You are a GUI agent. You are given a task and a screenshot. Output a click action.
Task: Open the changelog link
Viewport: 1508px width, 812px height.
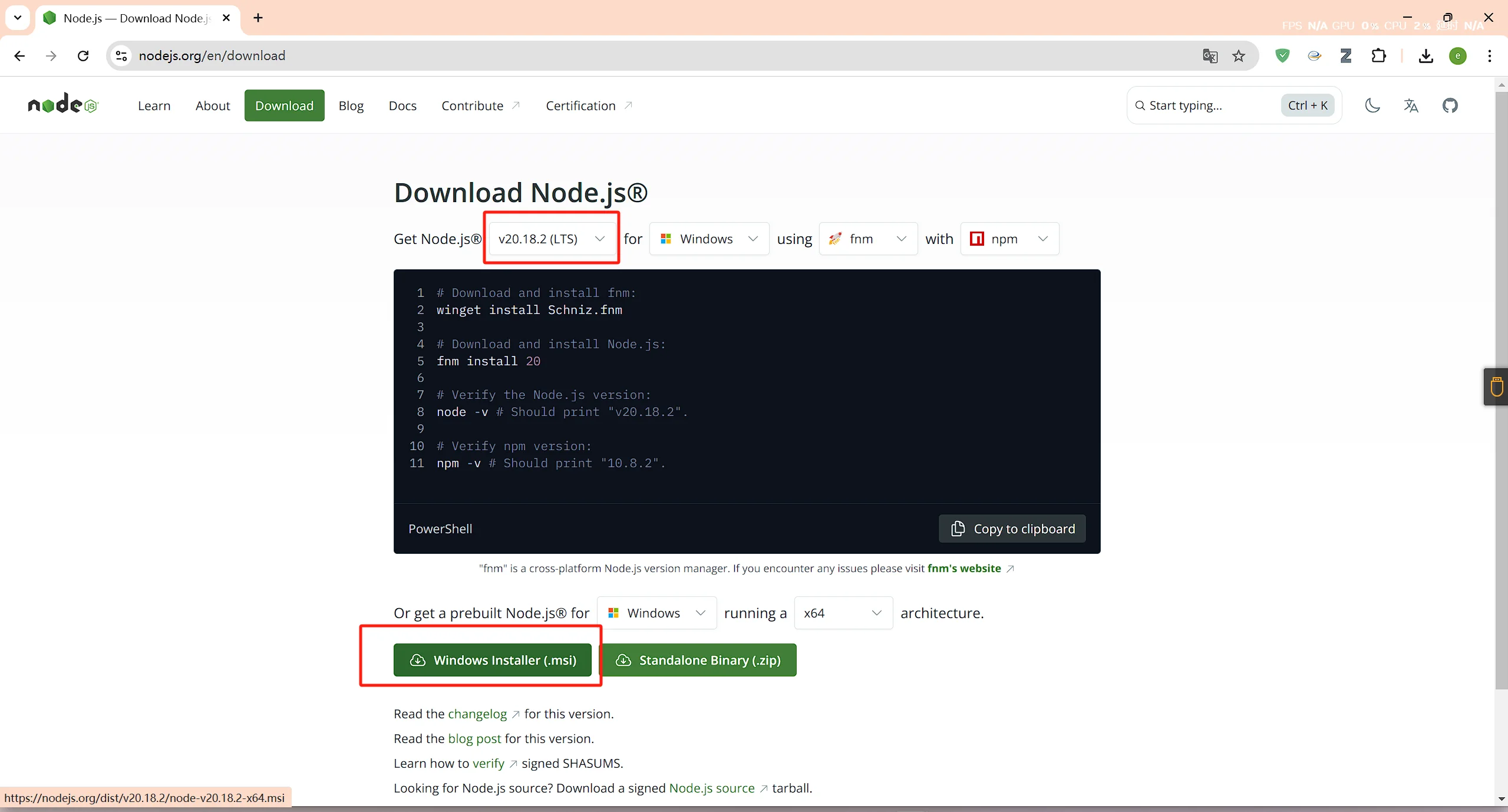point(477,714)
